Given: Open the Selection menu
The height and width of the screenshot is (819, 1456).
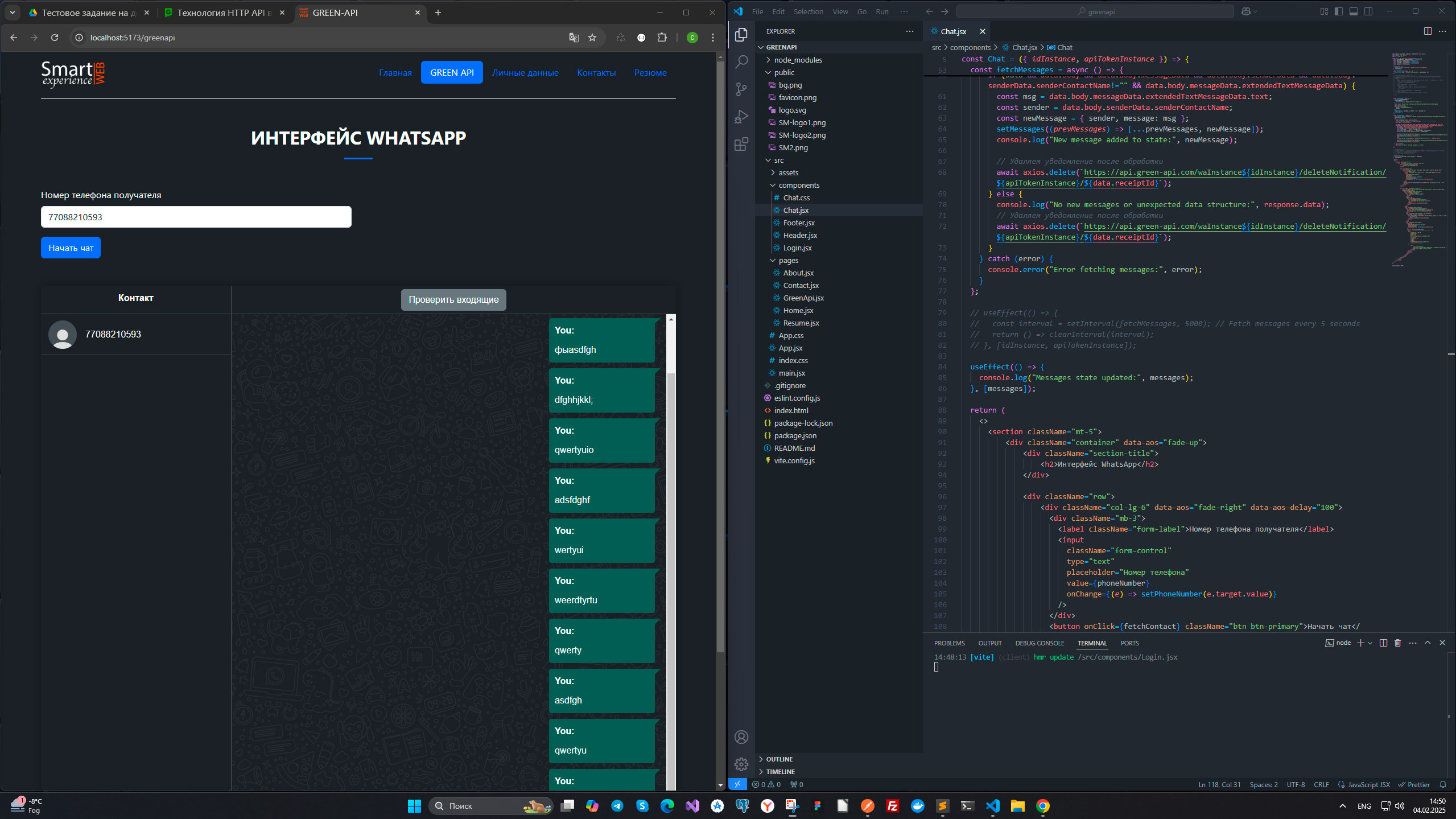Looking at the screenshot, I should click(808, 11).
